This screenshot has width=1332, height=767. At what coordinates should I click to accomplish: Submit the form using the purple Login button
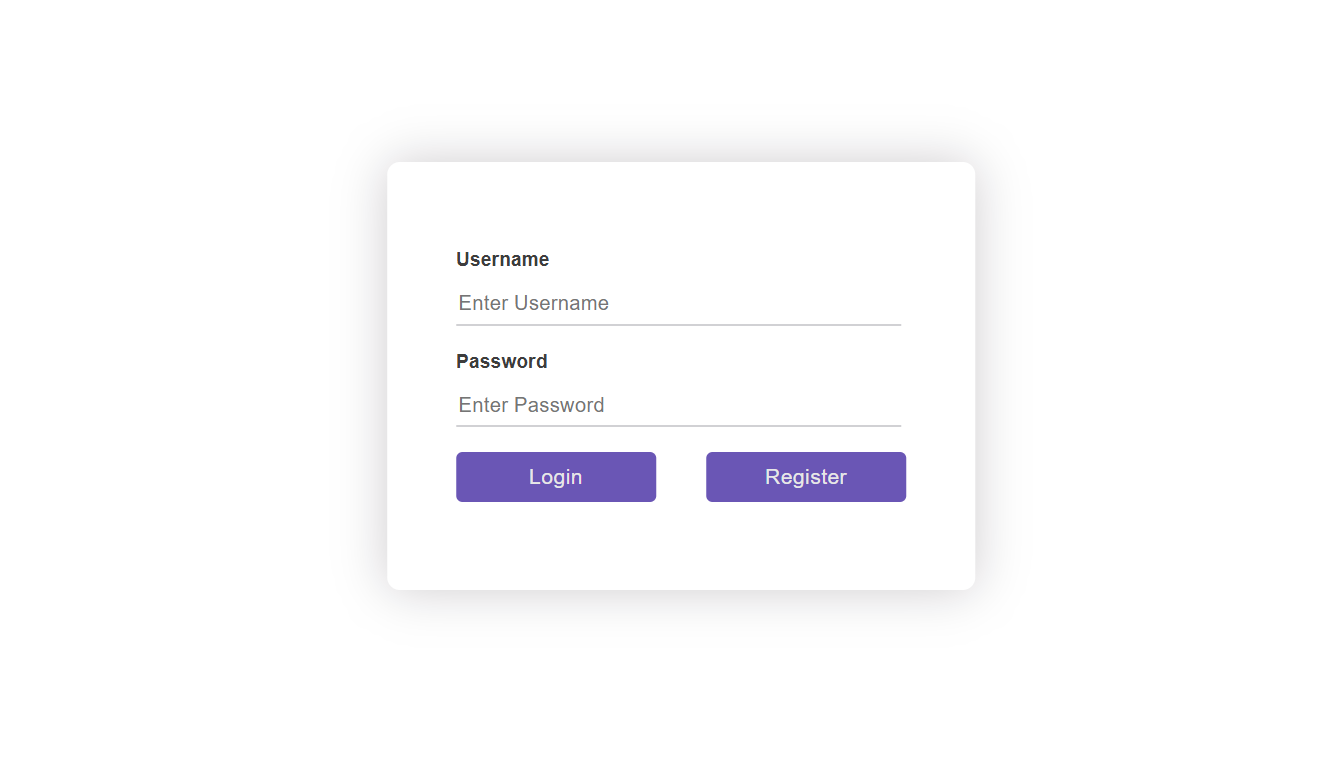[x=556, y=477]
